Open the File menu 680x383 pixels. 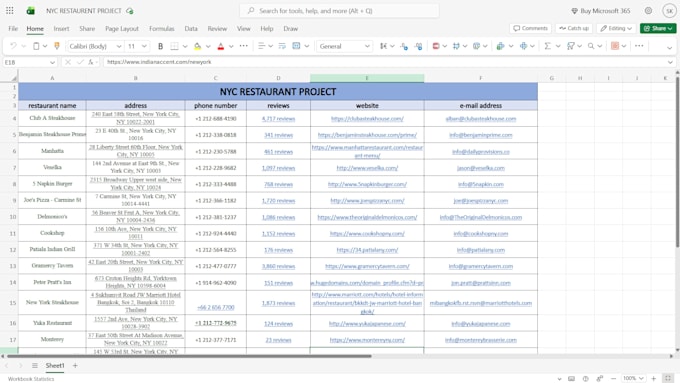[13, 29]
